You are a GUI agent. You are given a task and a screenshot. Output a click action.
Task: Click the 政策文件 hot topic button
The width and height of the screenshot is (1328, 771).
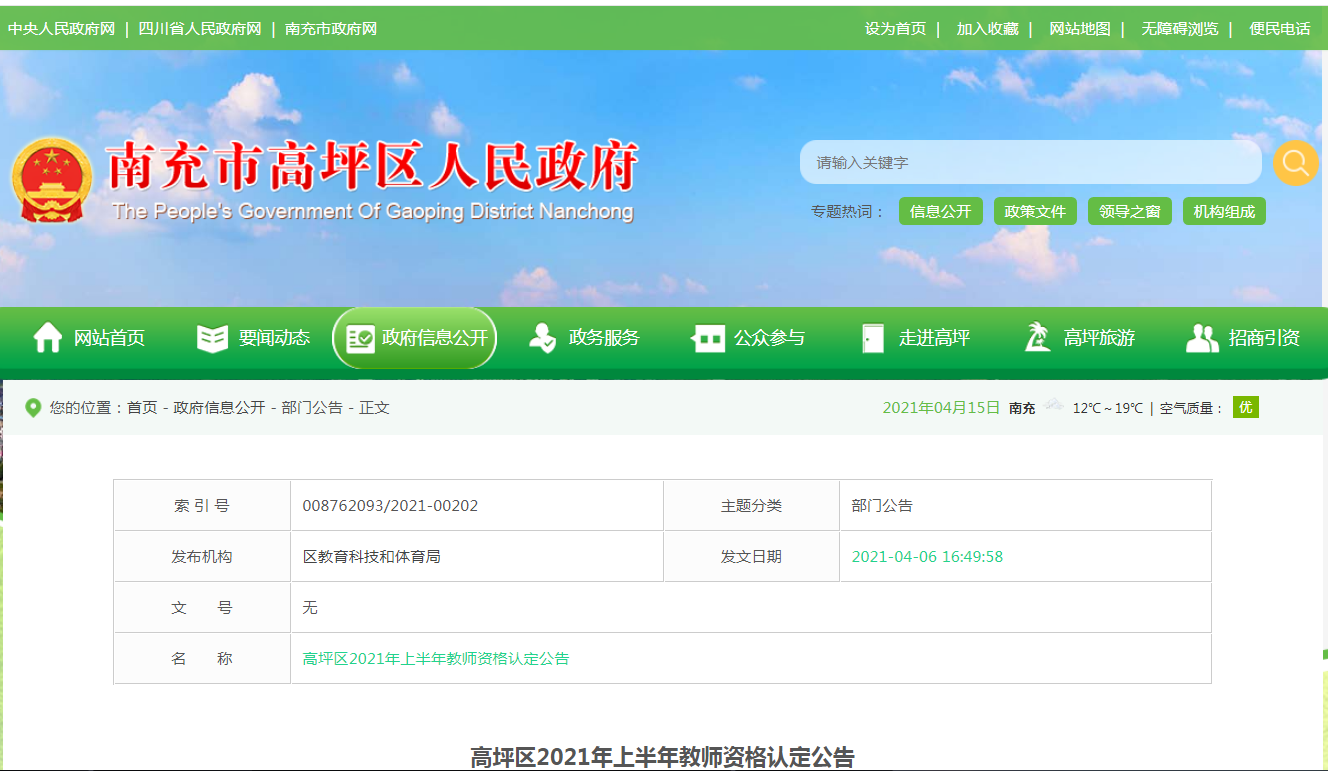tap(1035, 212)
